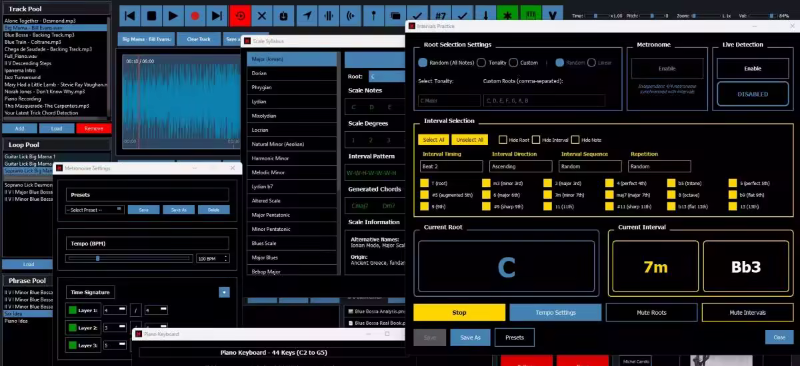Skip to track start in transport bar
The width and height of the screenshot is (800, 366).
pyautogui.click(x=130, y=16)
